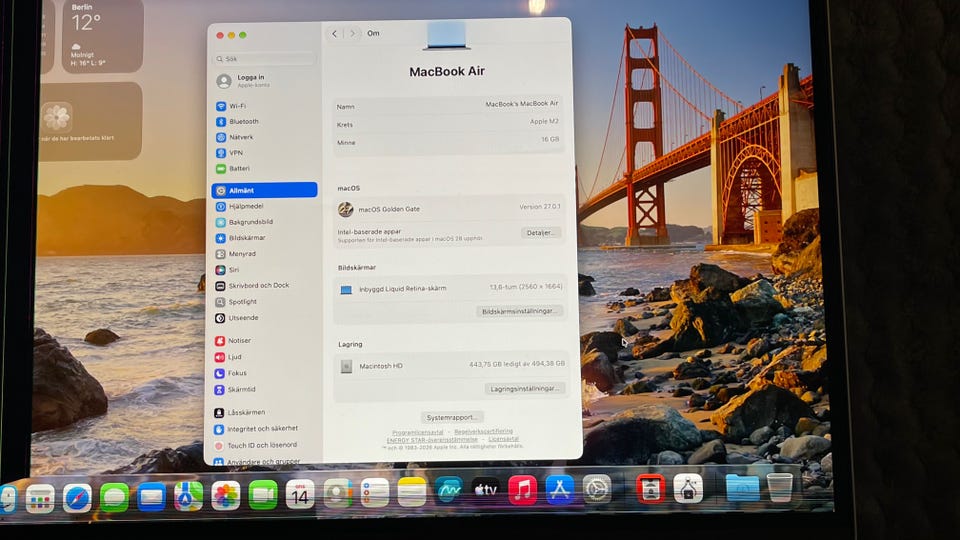
Task: Open Photos from the Dock
Action: [x=226, y=495]
